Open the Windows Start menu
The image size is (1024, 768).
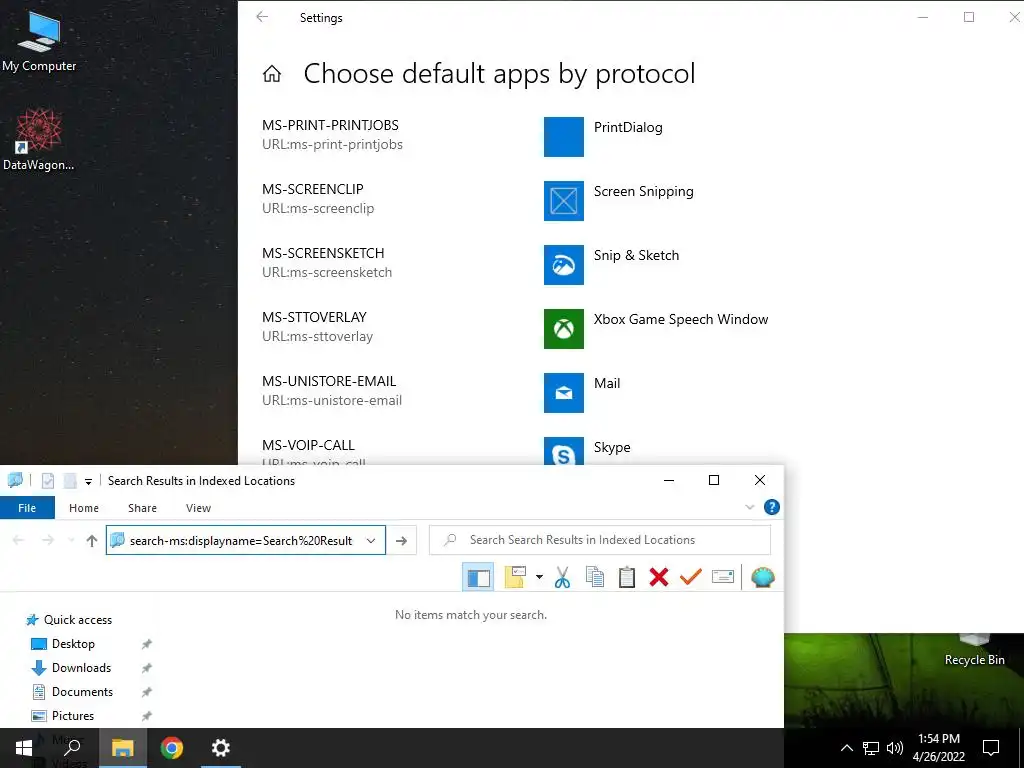(24, 748)
